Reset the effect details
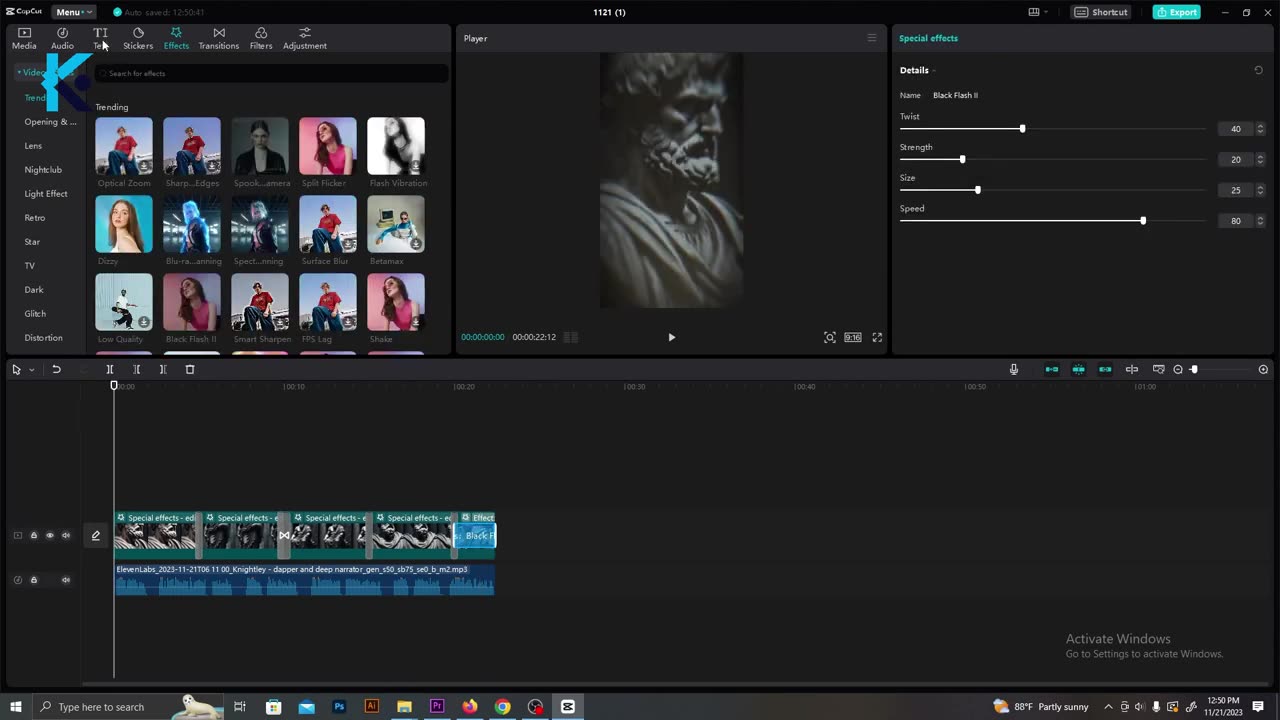The height and width of the screenshot is (720, 1280). click(1259, 70)
